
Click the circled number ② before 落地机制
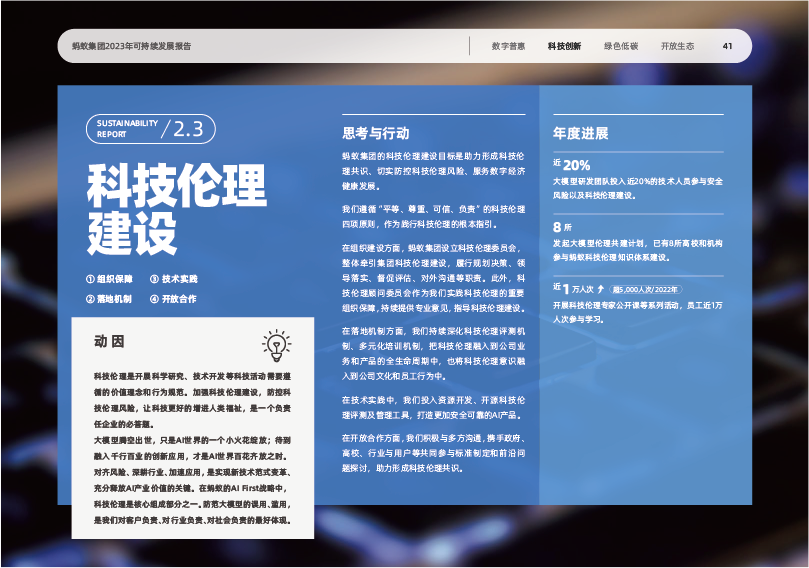click(x=91, y=299)
